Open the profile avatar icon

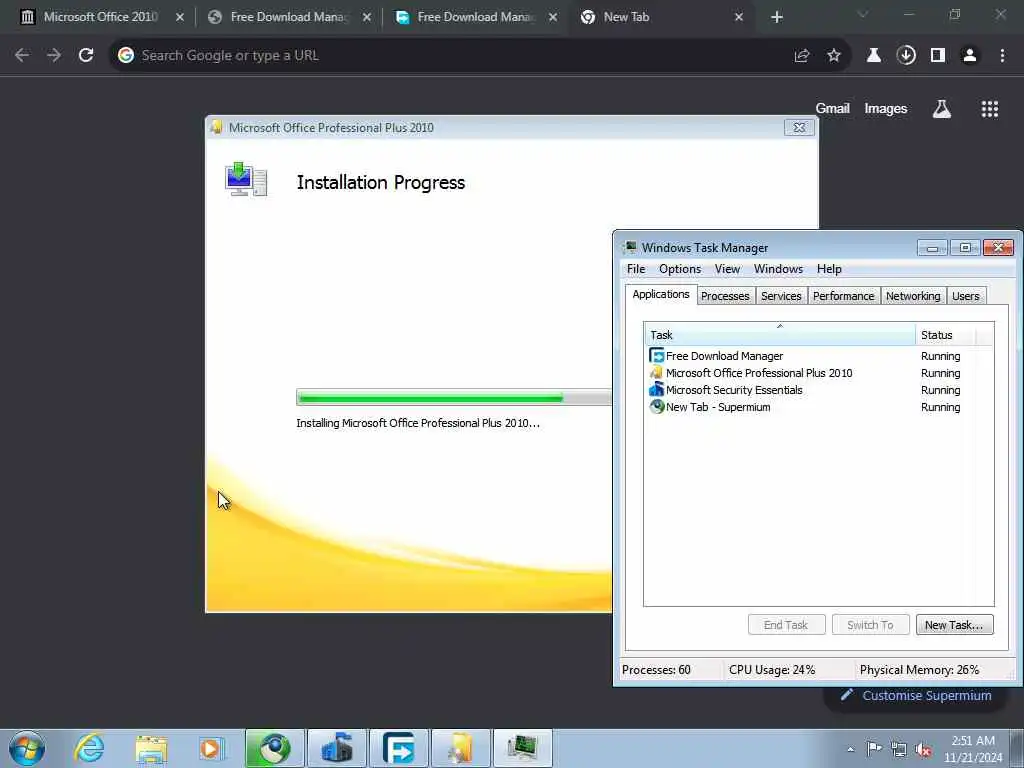coord(970,56)
